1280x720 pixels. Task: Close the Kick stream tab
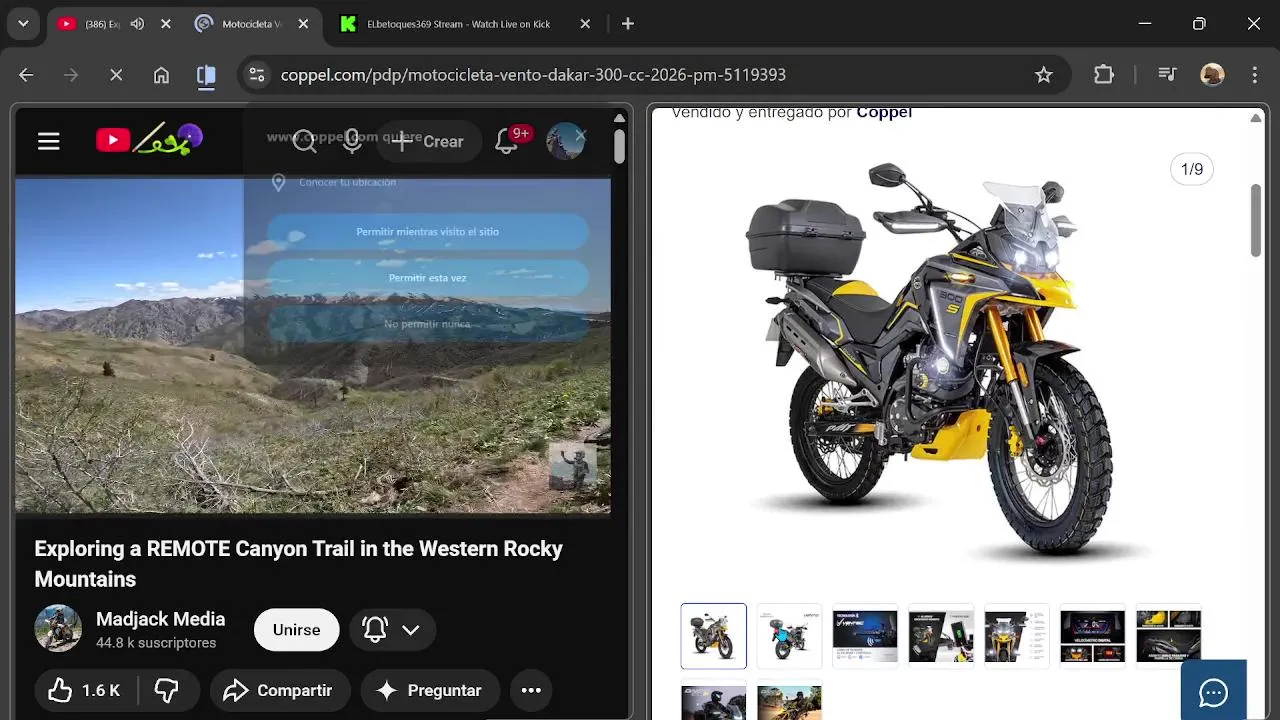tap(586, 24)
